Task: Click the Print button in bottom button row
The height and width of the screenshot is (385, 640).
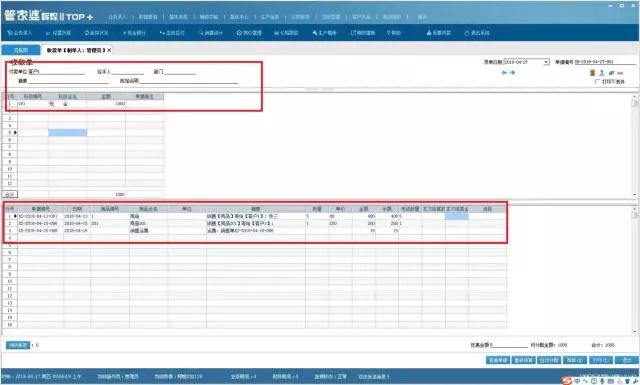Action: point(601,360)
